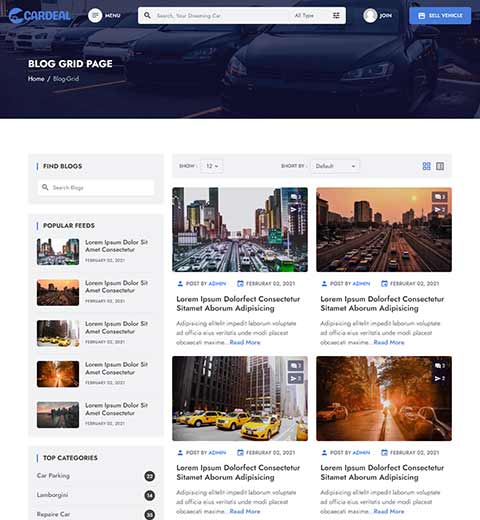Open popular feed autumn street thumbnail
Screen dimensions: 480x520
pyautogui.click(x=58, y=374)
